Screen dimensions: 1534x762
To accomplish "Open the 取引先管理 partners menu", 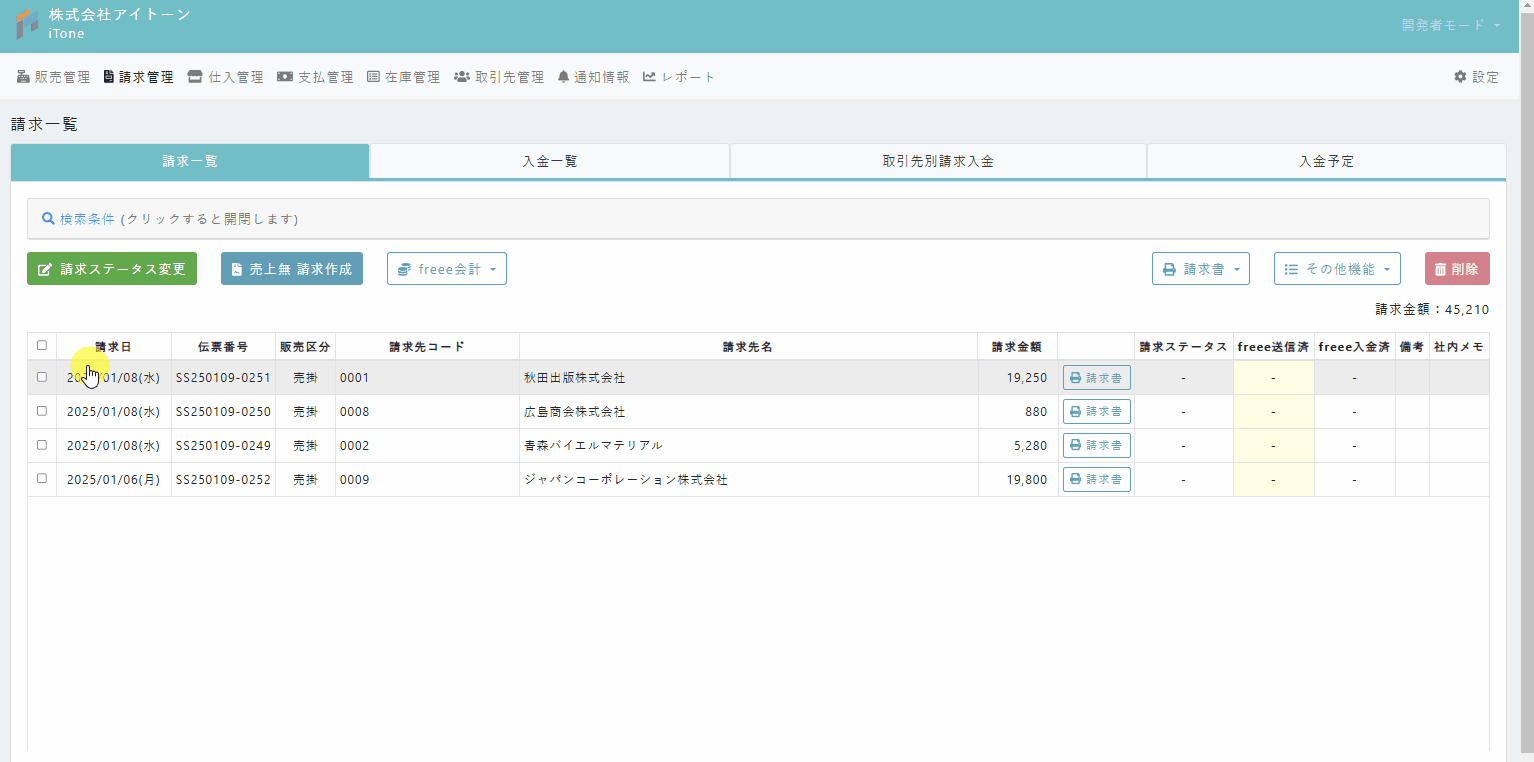I will pos(499,77).
